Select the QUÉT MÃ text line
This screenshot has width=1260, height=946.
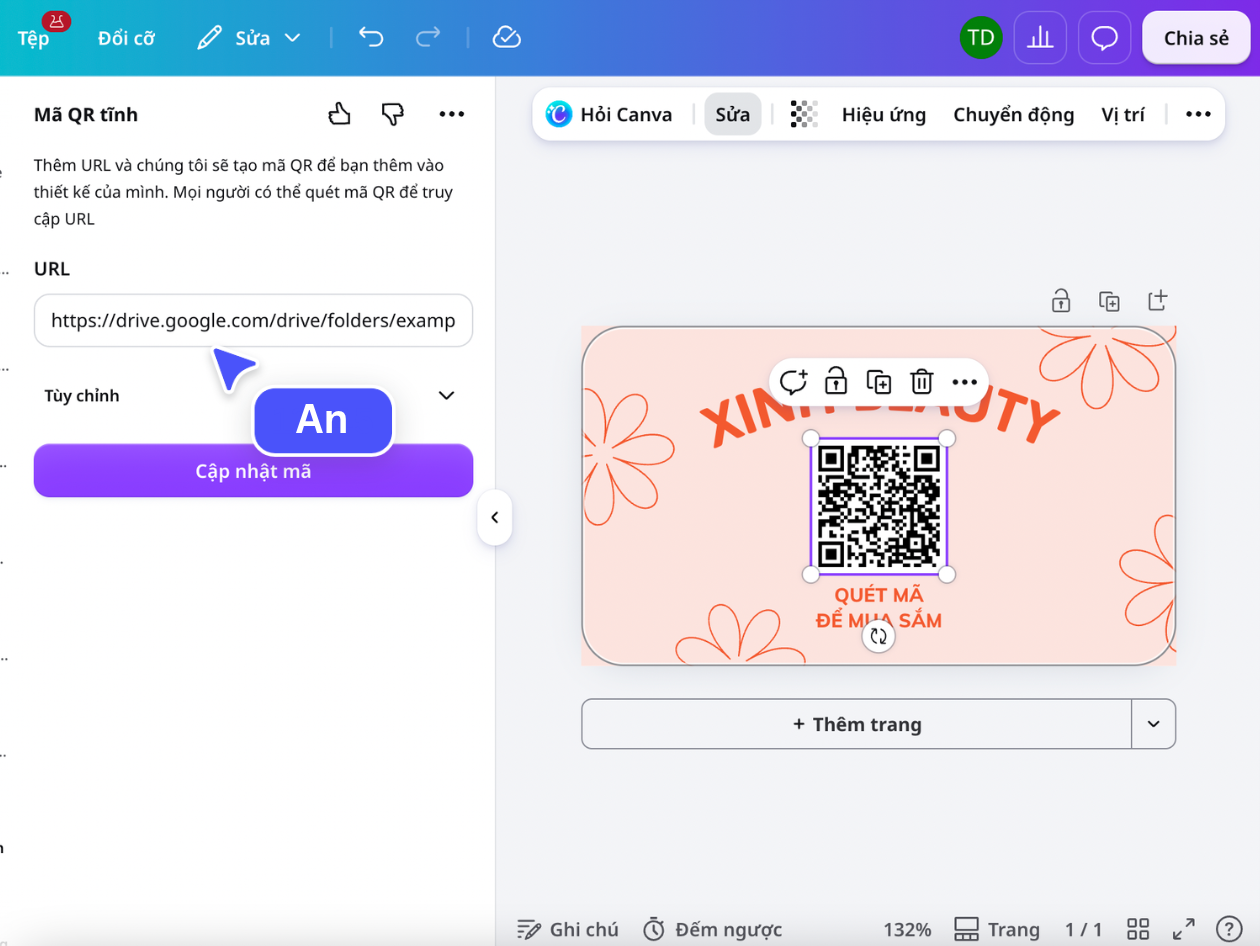point(878,596)
